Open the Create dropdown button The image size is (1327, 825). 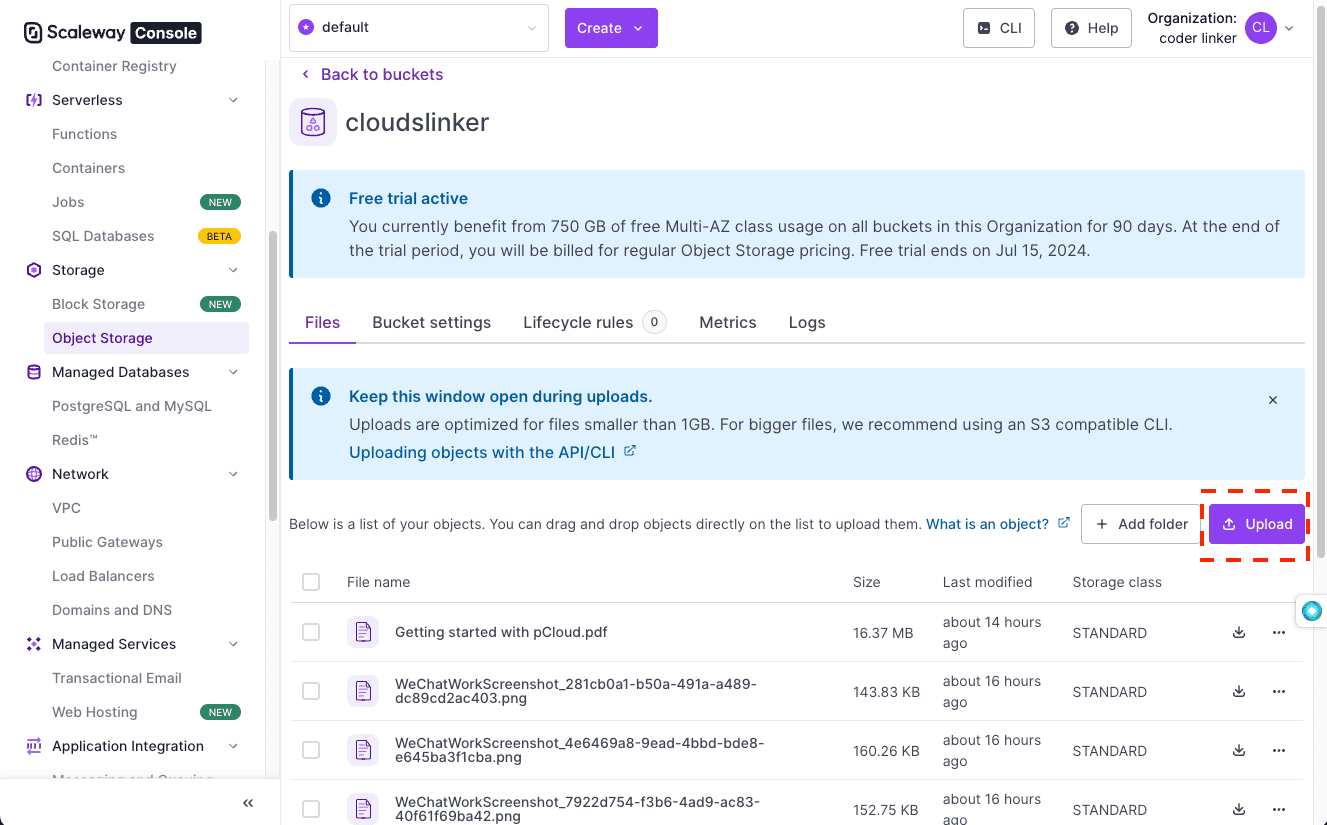[611, 28]
